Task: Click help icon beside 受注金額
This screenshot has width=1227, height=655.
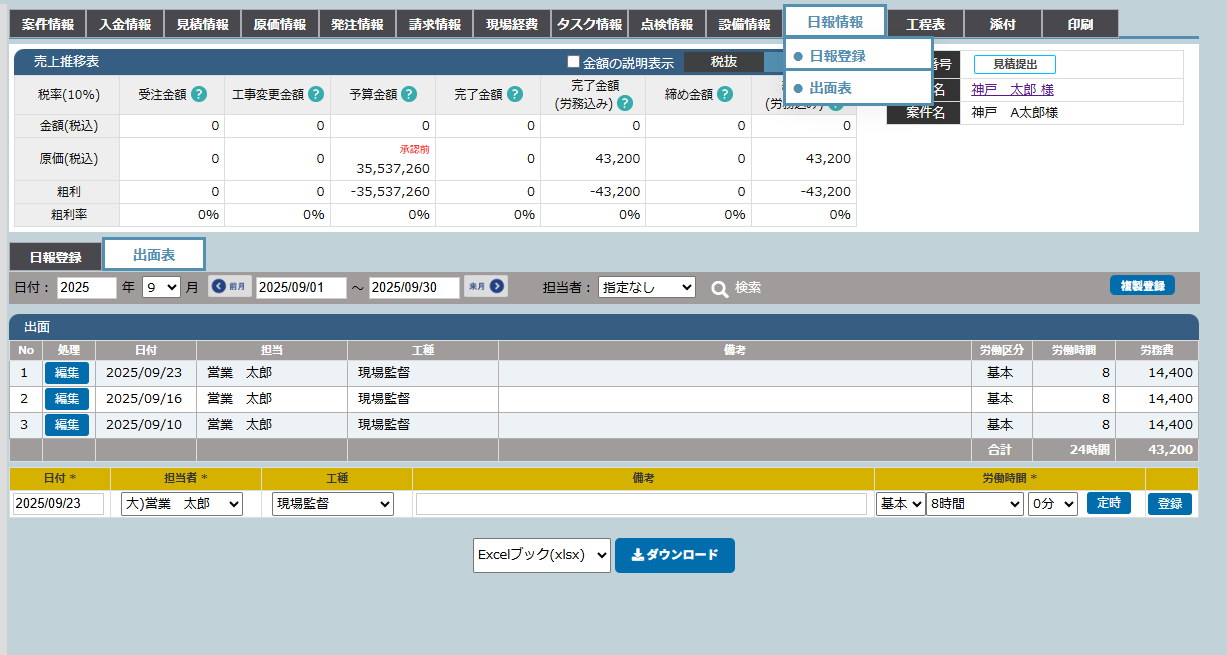Action: click(199, 95)
